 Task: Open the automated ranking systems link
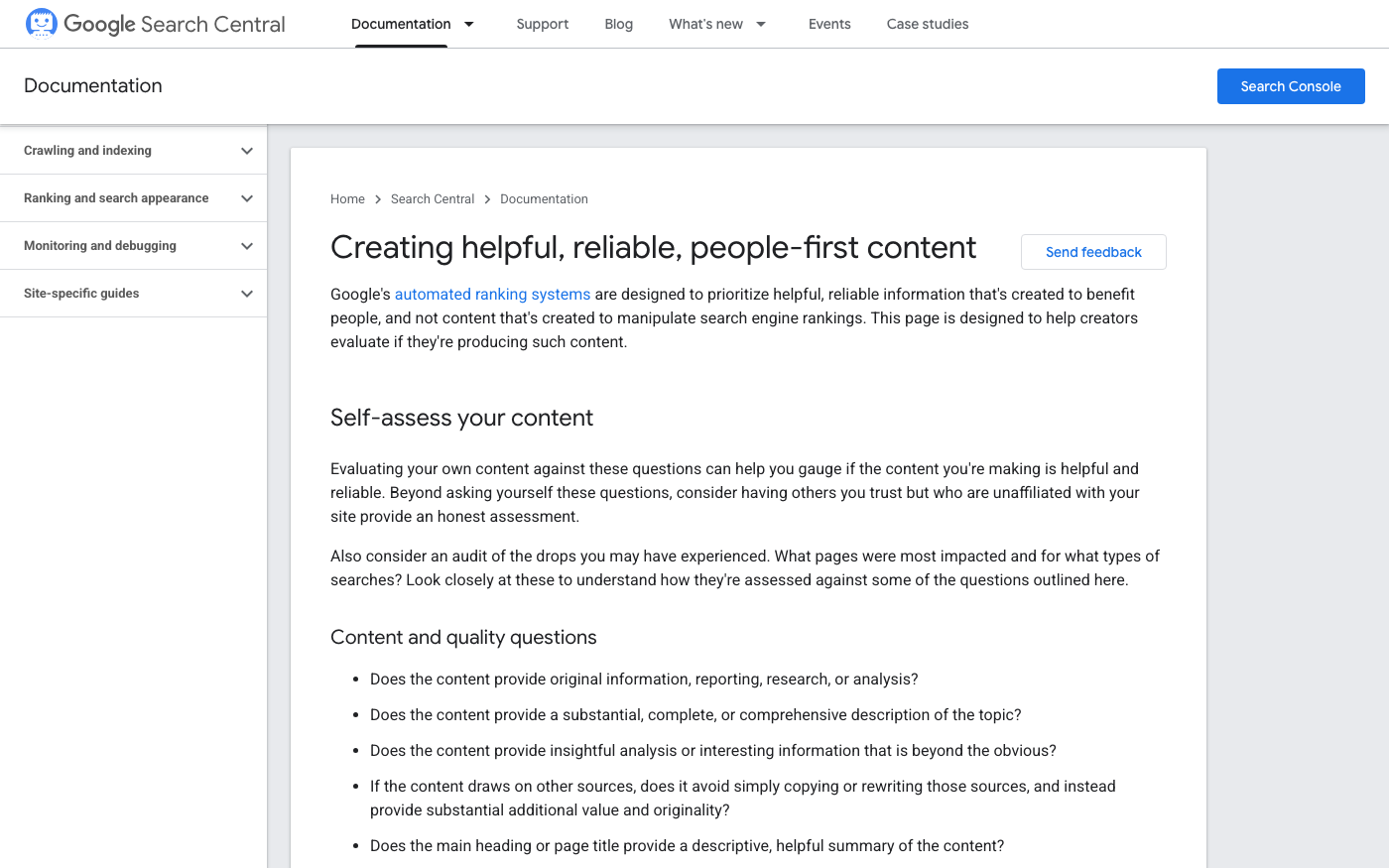click(492, 295)
